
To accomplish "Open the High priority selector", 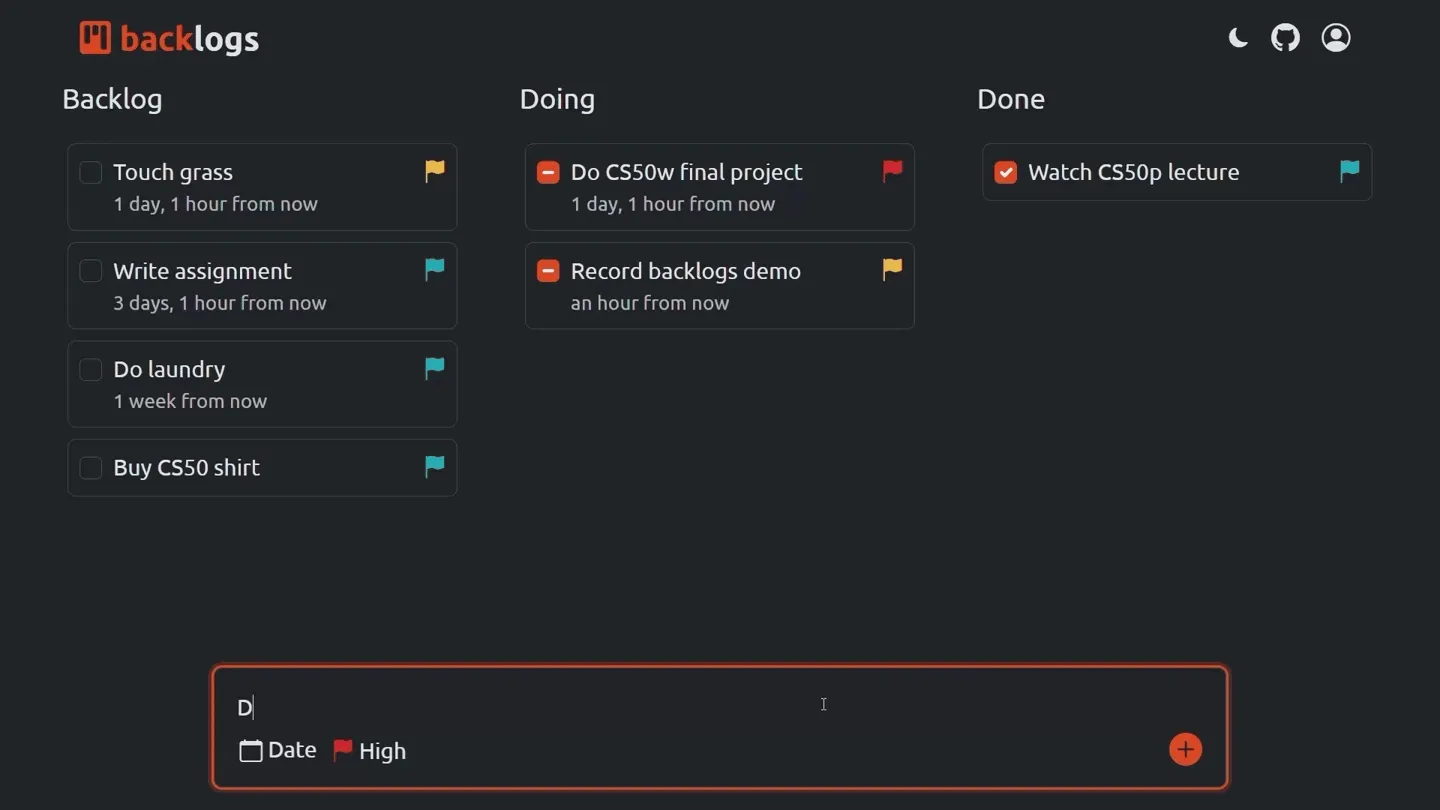I will (x=370, y=750).
